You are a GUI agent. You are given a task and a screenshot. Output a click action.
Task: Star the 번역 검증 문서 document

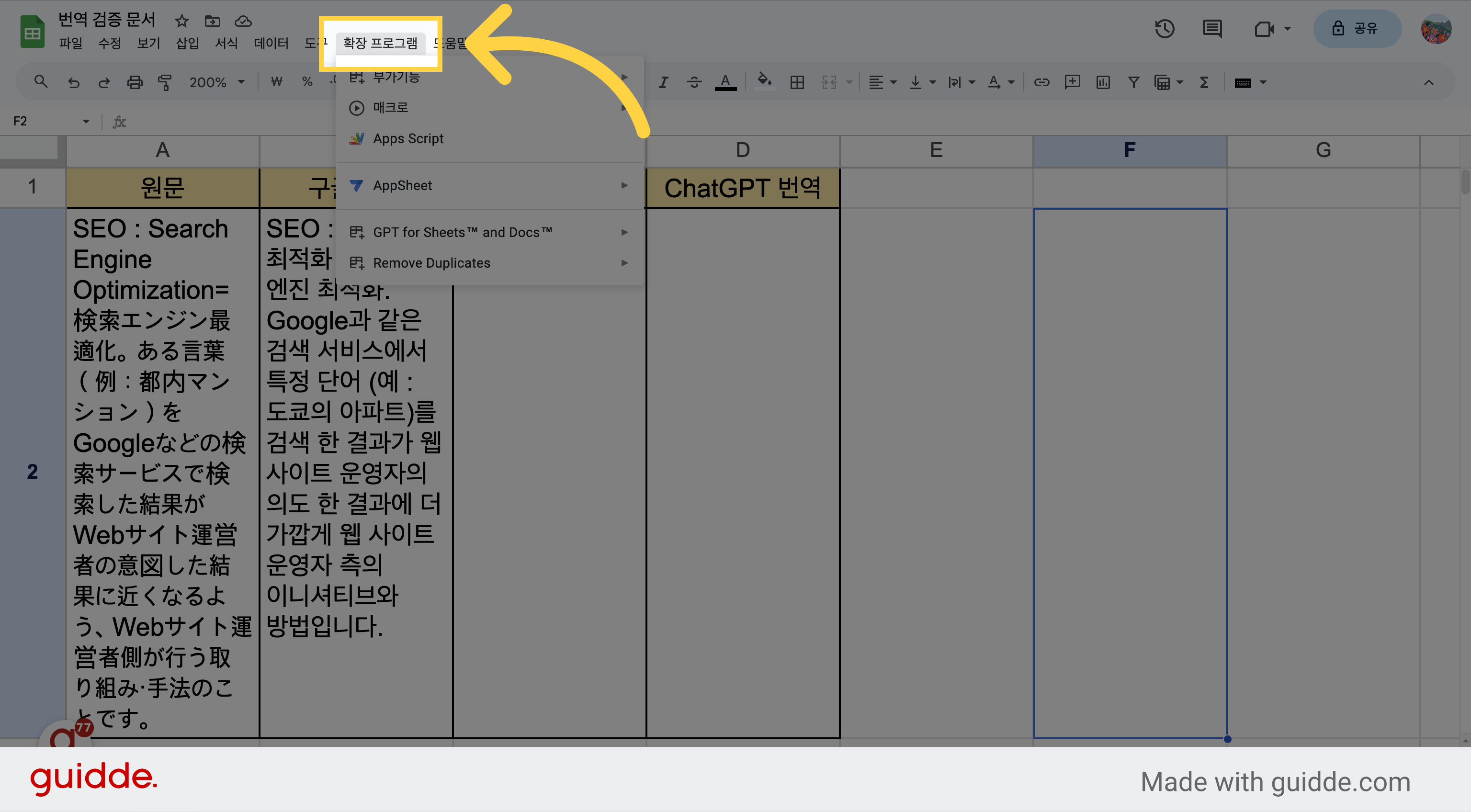[181, 21]
